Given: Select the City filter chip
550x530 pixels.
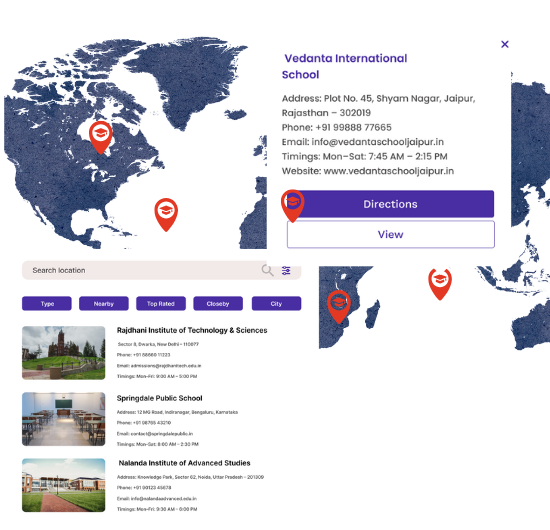Looking at the screenshot, I should (276, 303).
